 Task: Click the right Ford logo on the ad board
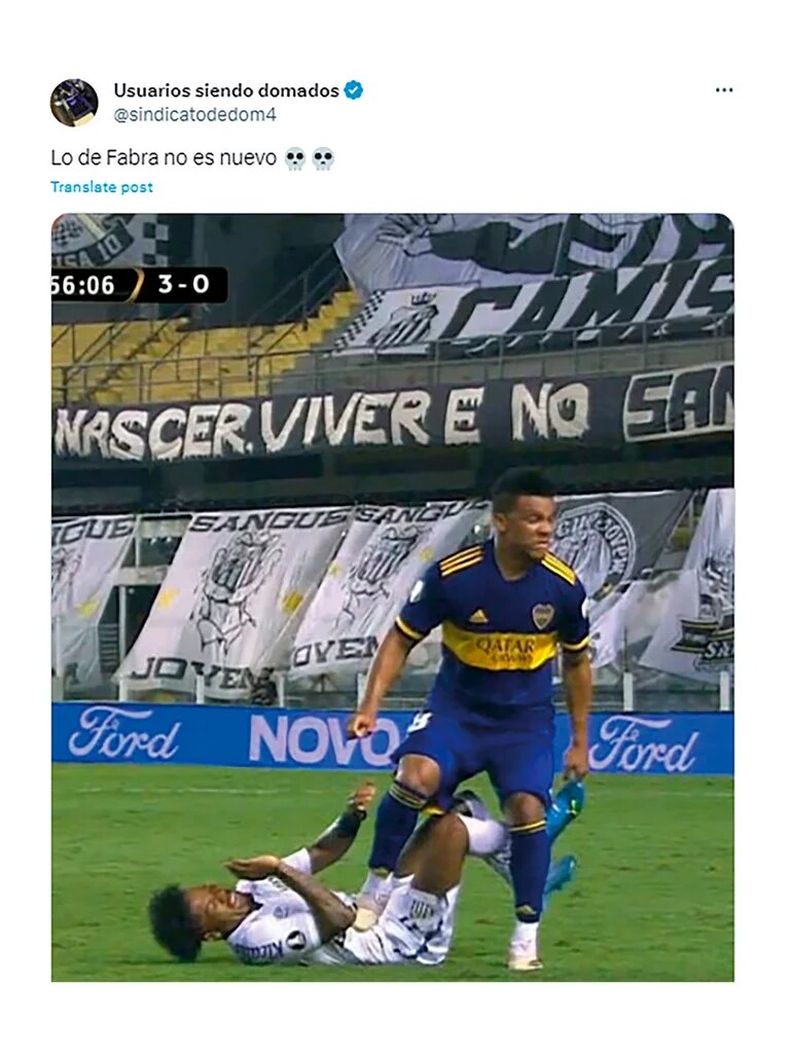tap(643, 744)
